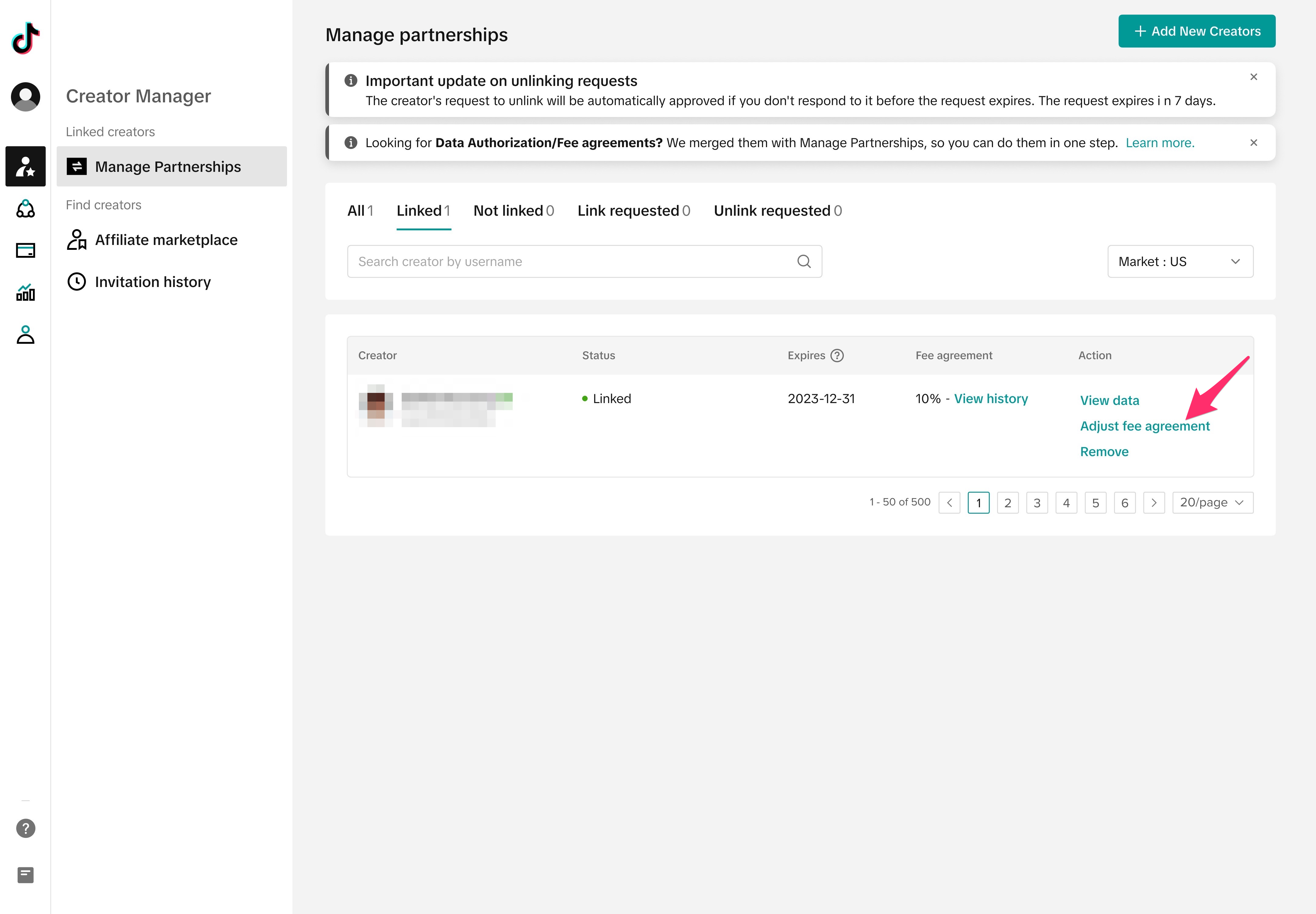The image size is (1316, 914).
Task: Click the search magnifier icon
Action: point(804,262)
